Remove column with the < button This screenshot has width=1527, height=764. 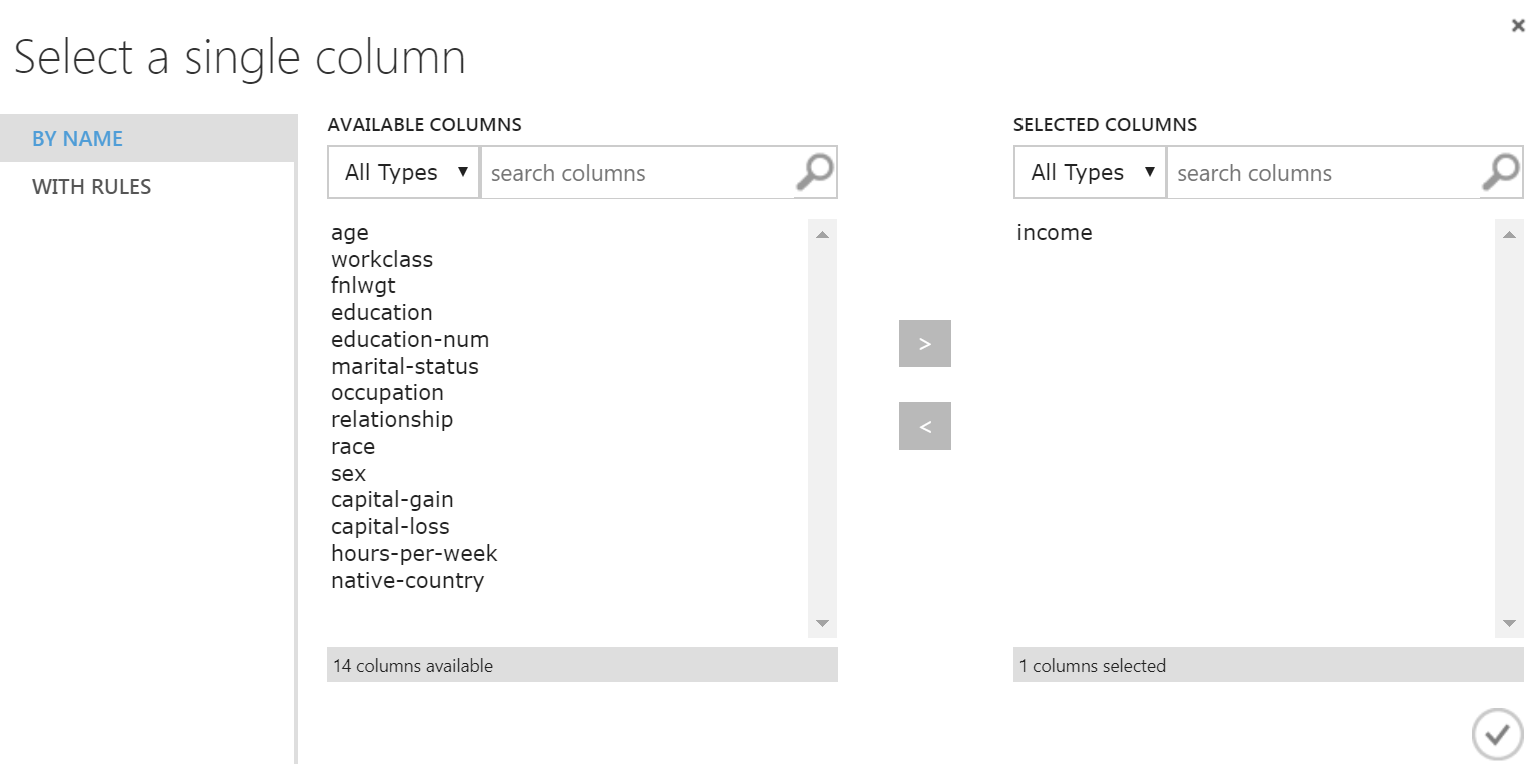click(x=925, y=426)
